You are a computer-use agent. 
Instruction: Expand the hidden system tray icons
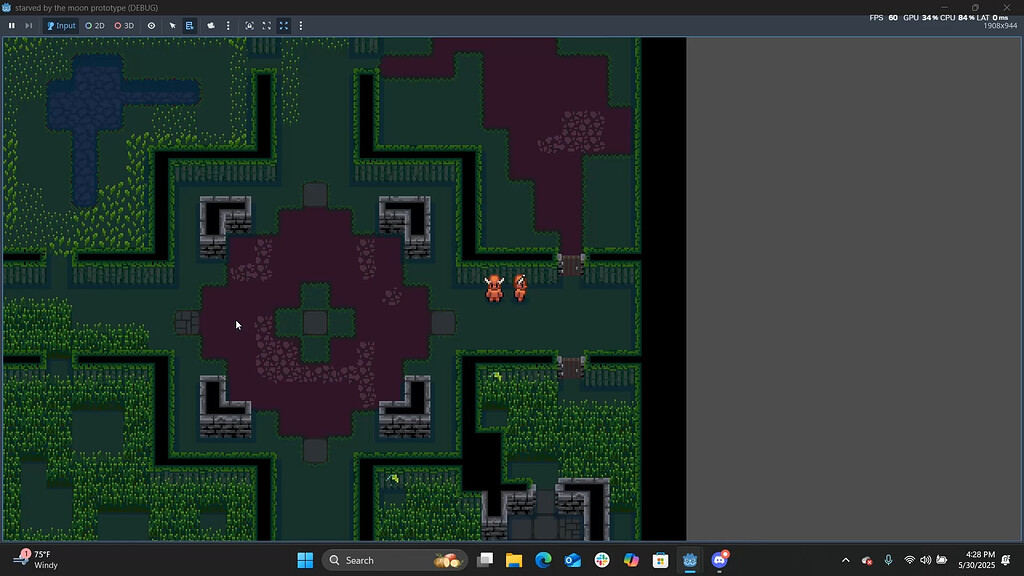tap(846, 560)
